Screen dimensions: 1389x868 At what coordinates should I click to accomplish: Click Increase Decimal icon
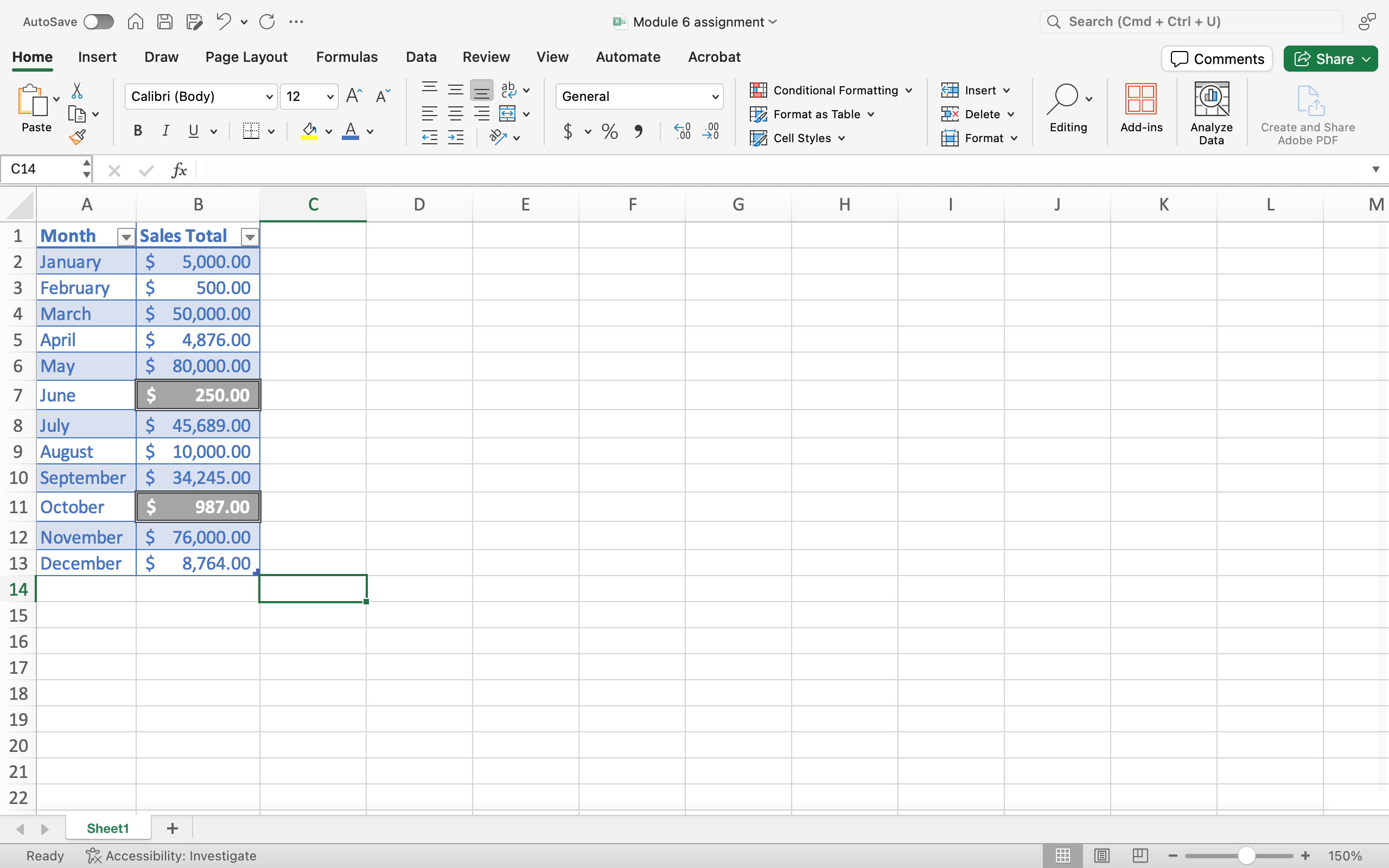tap(682, 131)
